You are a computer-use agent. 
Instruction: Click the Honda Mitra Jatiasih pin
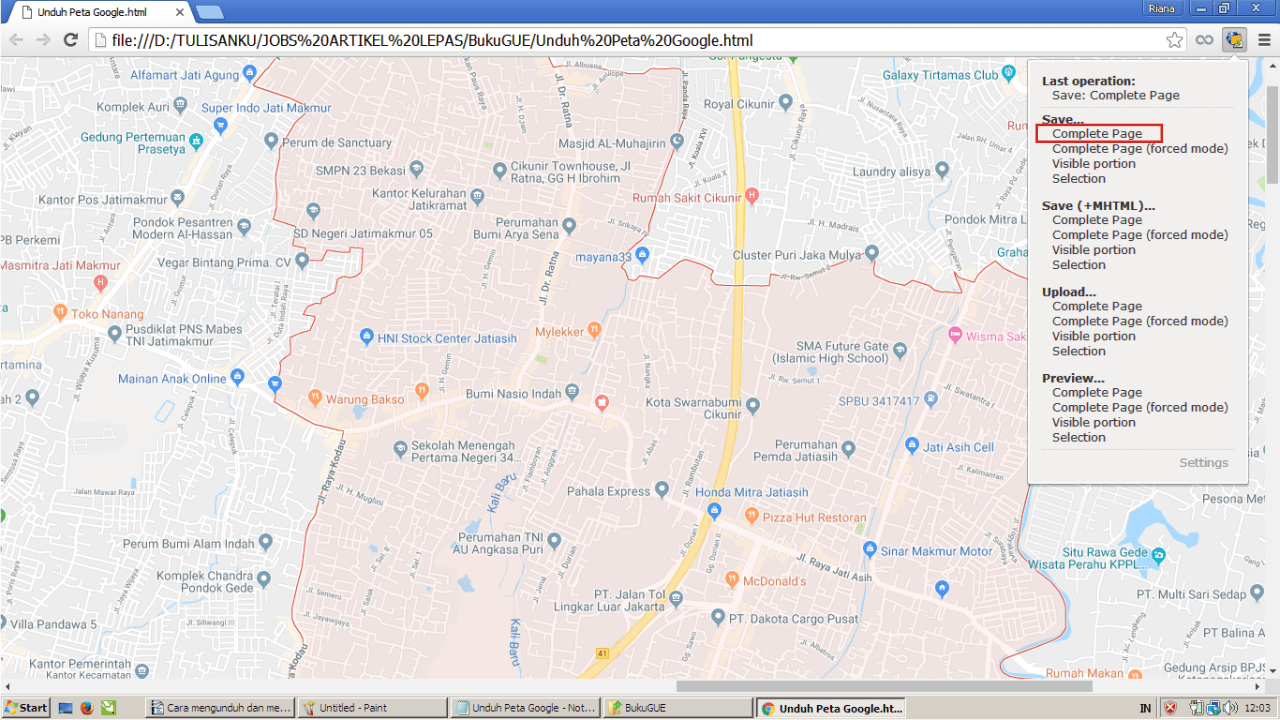pos(713,511)
